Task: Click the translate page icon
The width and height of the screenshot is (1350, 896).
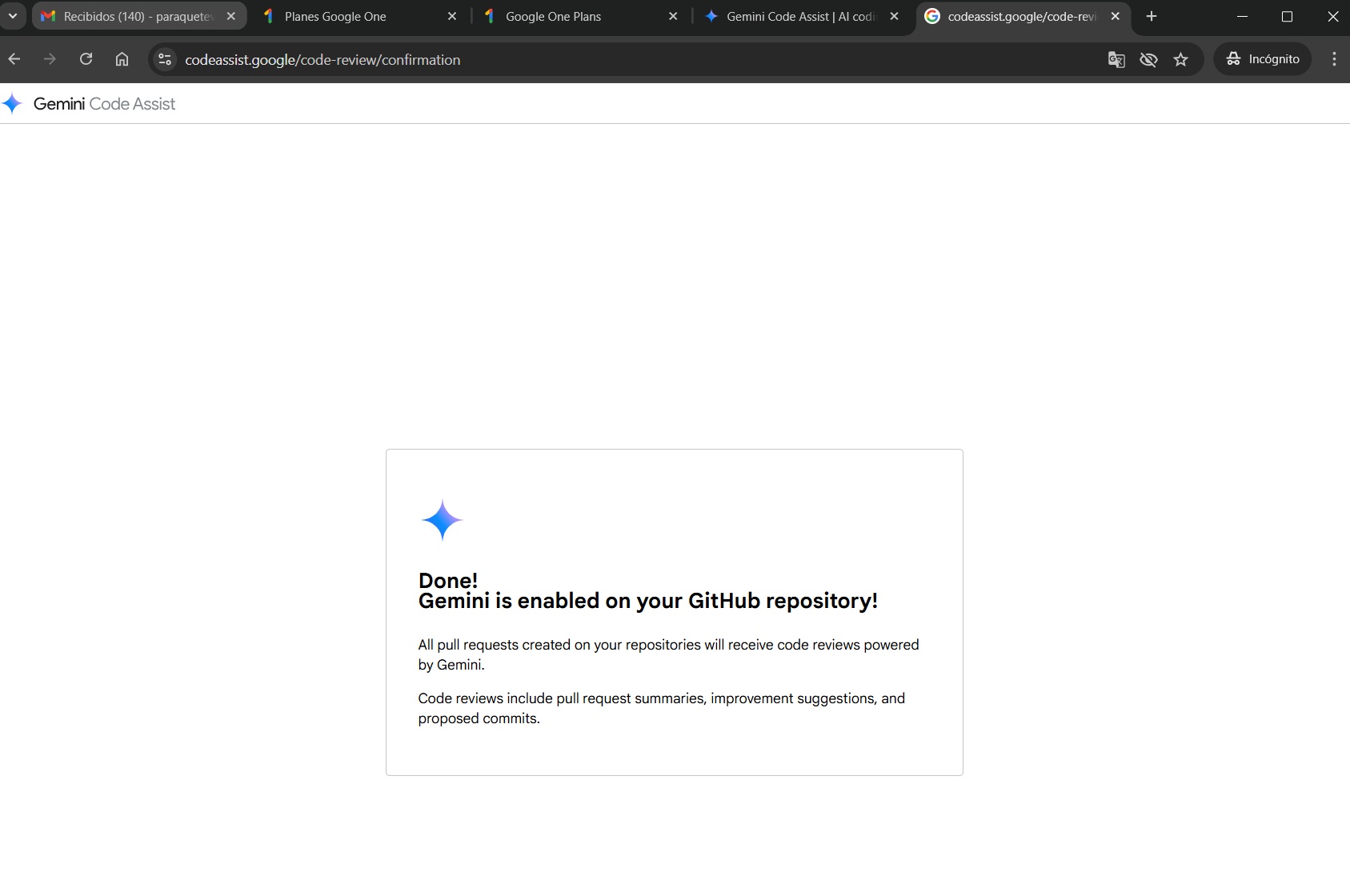Action: pyautogui.click(x=1116, y=59)
